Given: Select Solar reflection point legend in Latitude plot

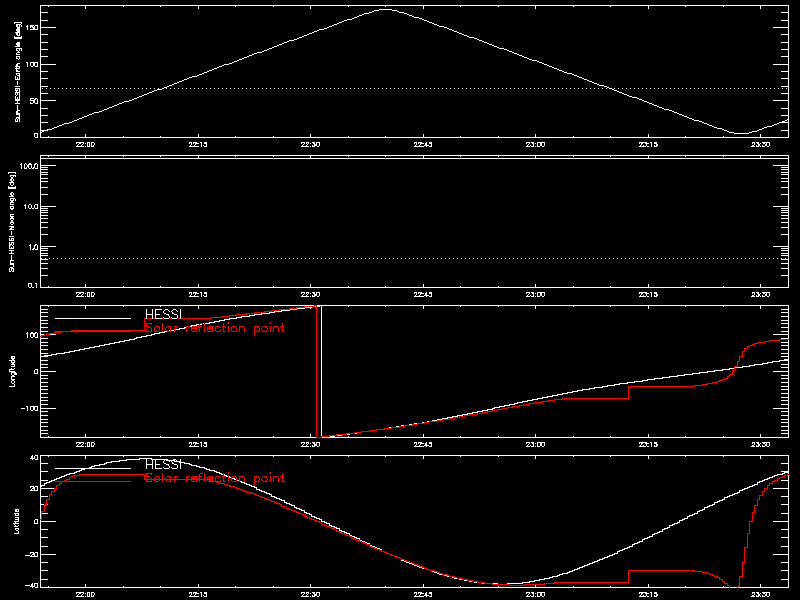Looking at the screenshot, I should tap(215, 478).
